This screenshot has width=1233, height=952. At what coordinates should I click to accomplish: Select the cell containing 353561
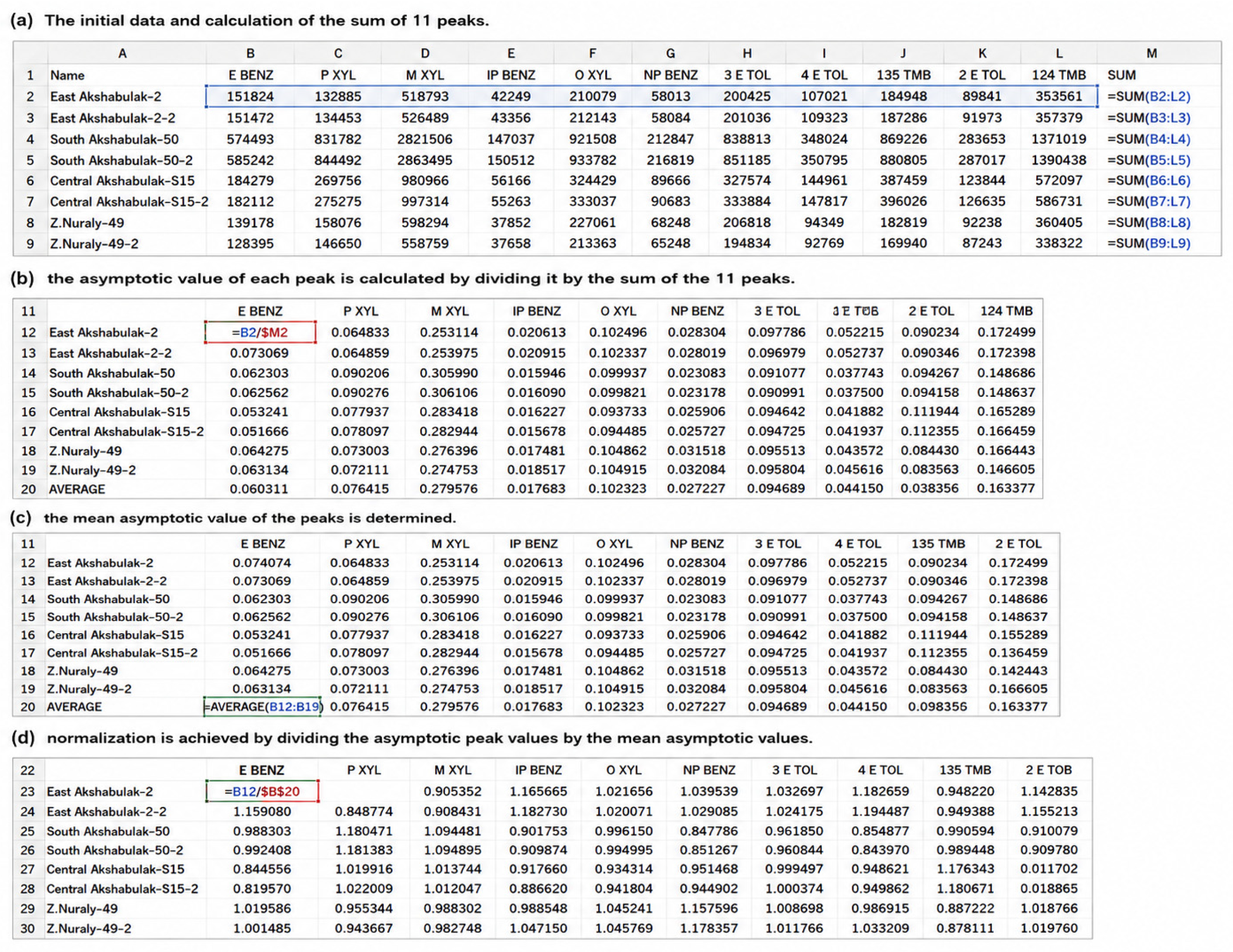tap(1059, 96)
